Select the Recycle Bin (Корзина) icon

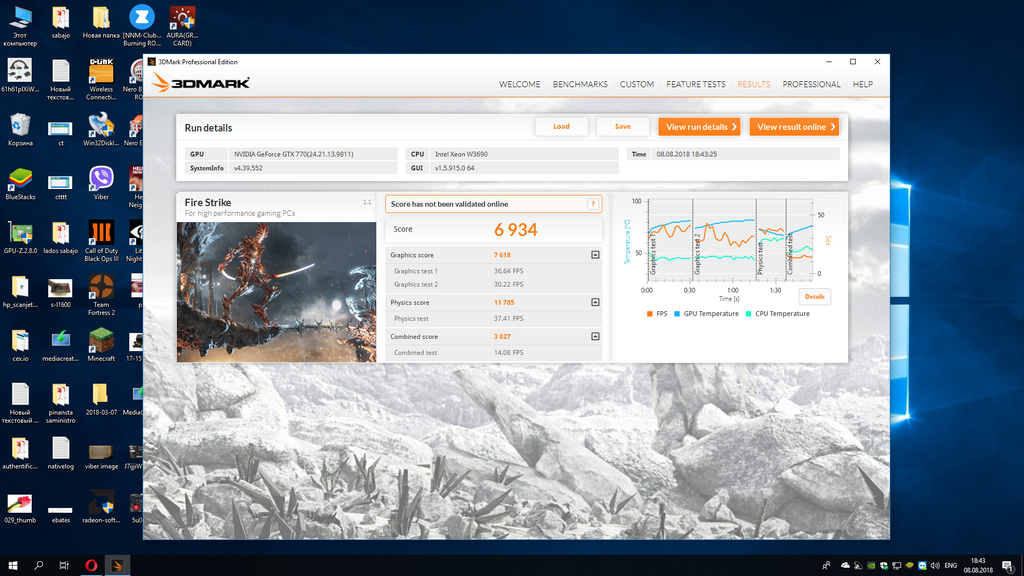[20, 129]
